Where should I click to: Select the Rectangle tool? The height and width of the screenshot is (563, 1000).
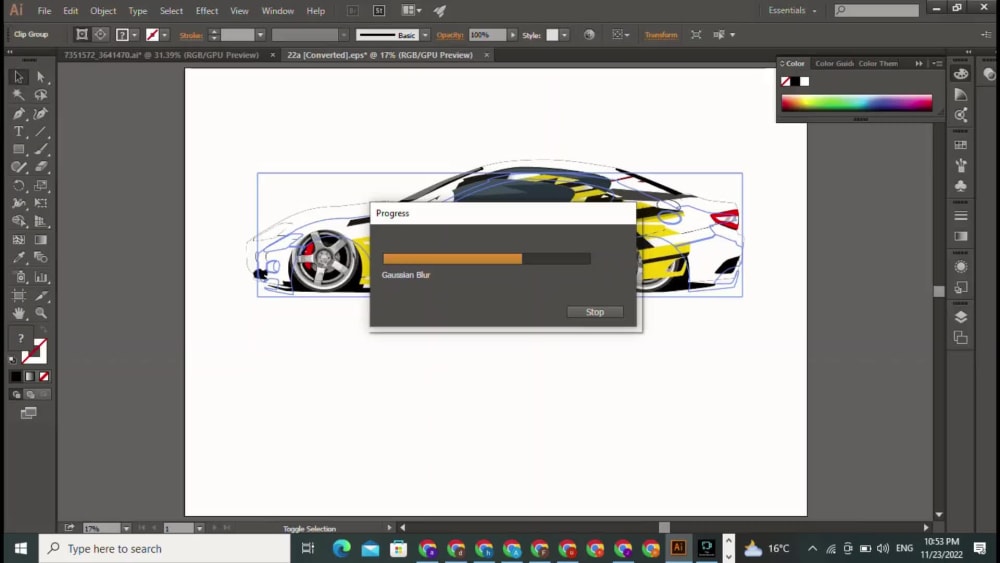pos(18,149)
